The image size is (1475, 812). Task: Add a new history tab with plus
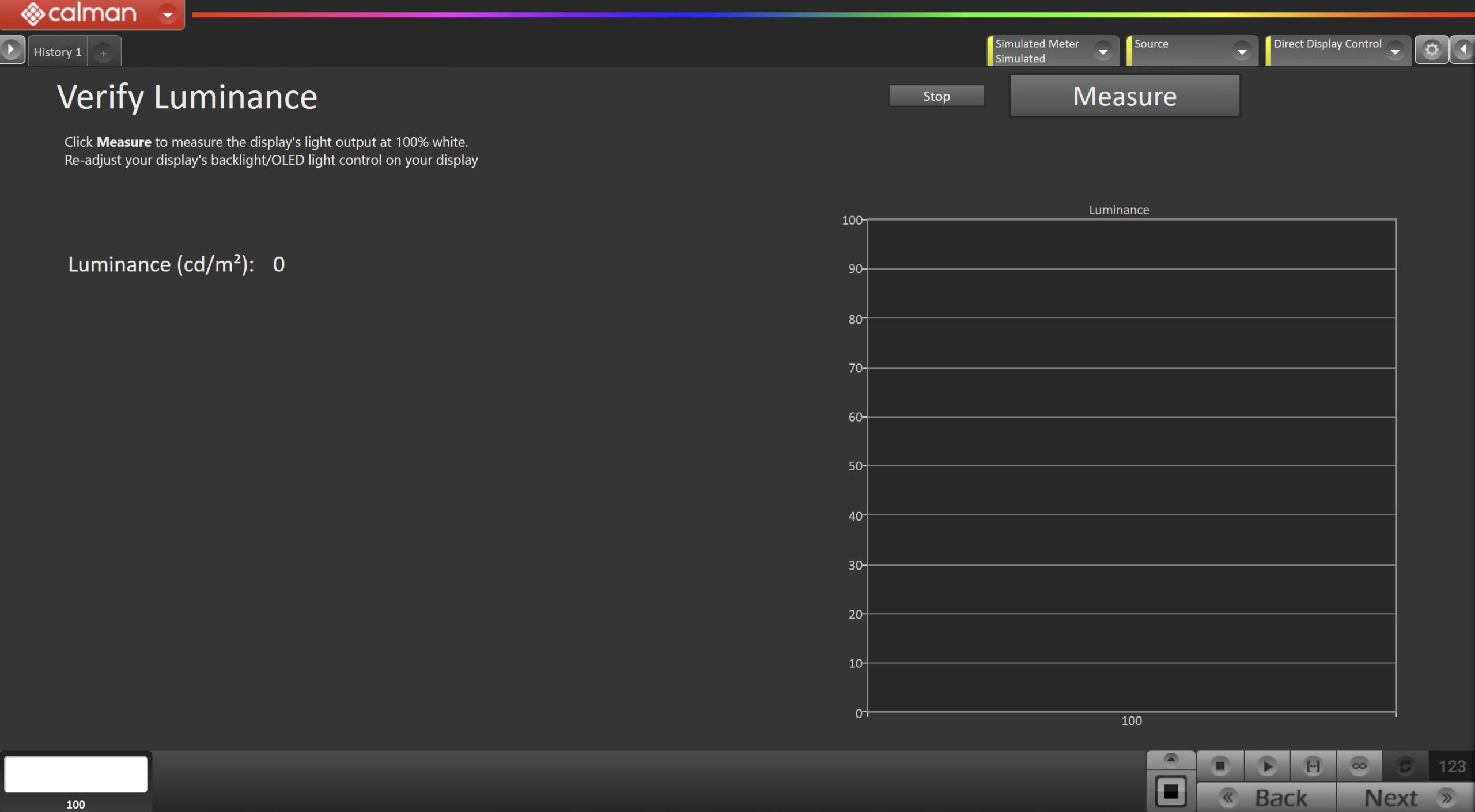coord(103,53)
